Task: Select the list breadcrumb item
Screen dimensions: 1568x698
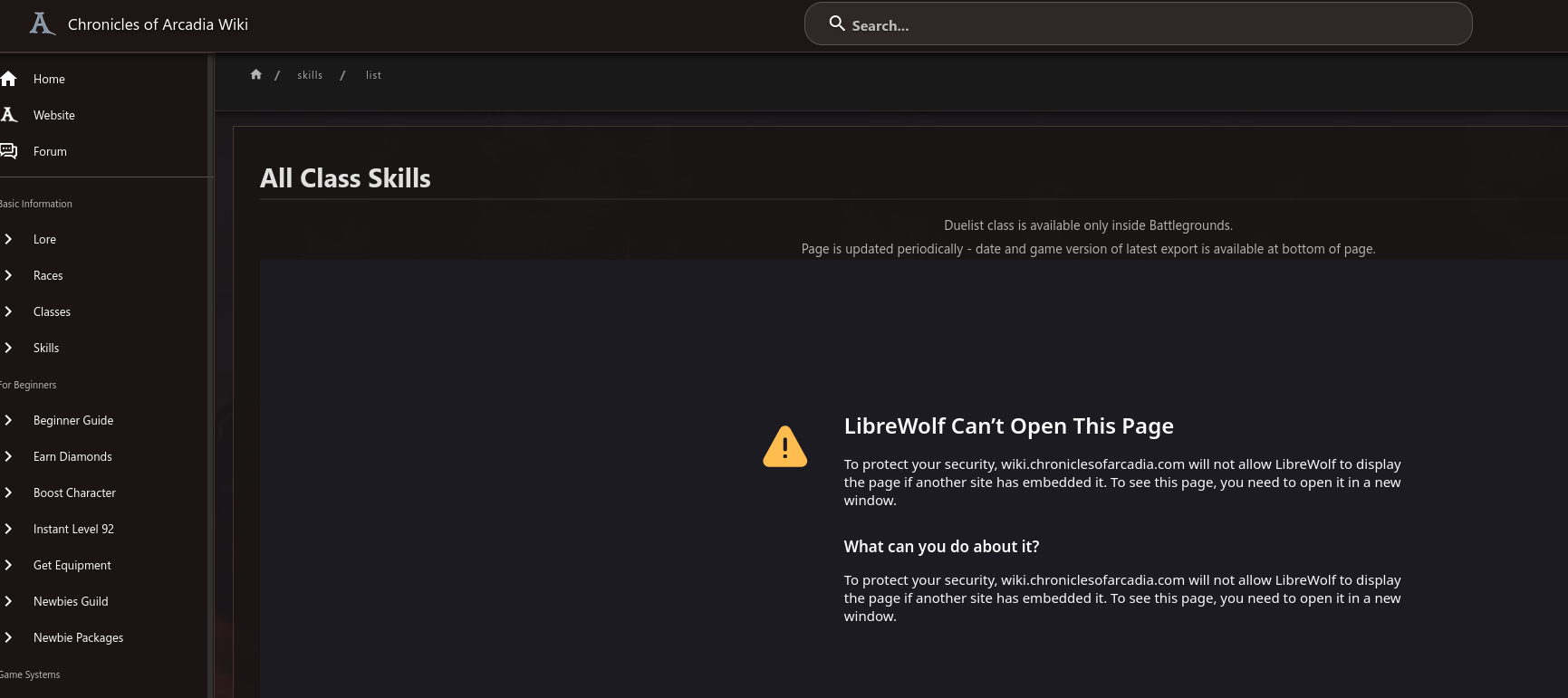Action: click(x=373, y=75)
